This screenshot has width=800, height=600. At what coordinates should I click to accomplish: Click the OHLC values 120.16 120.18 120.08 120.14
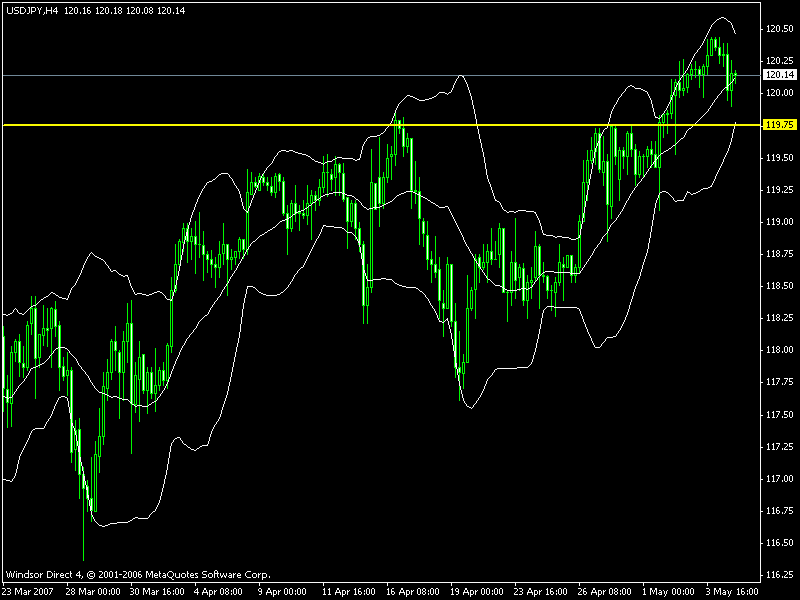124,11
